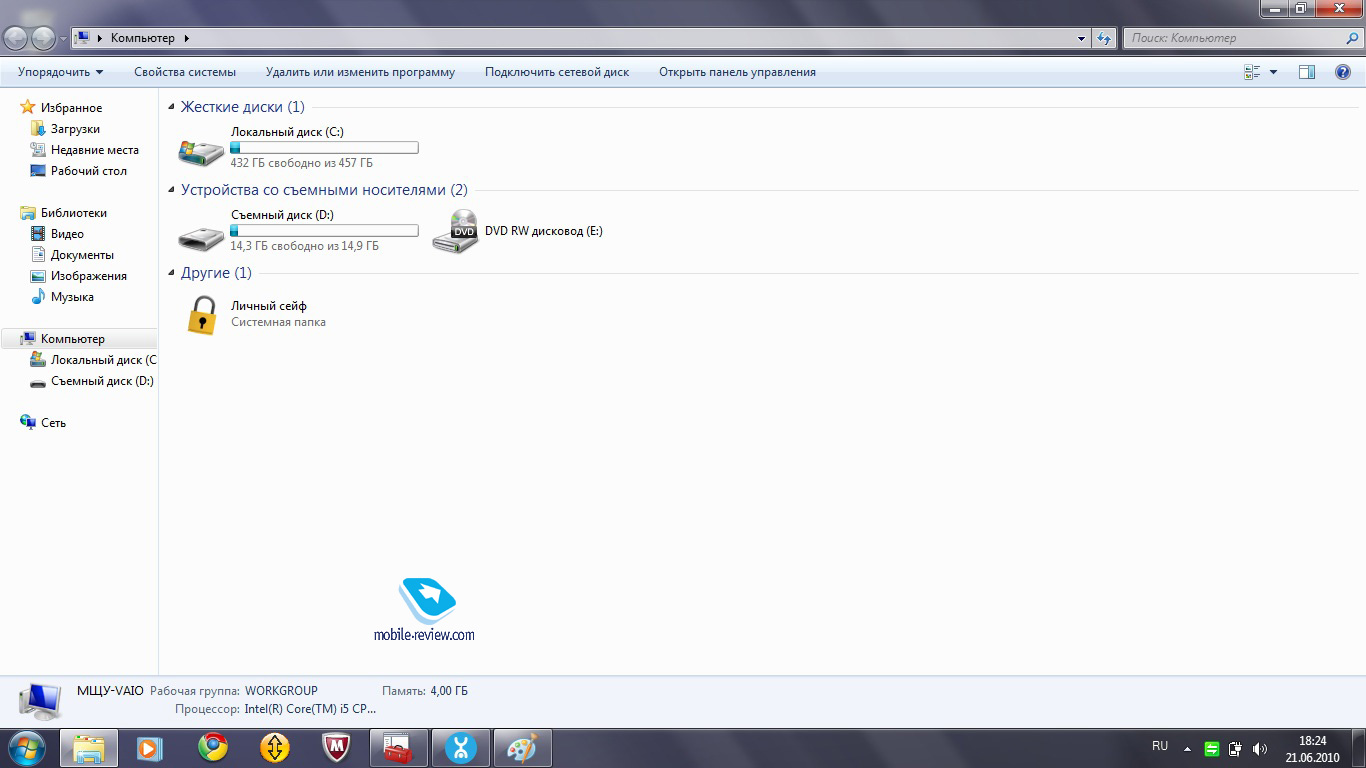This screenshot has width=1366, height=768.
Task: Open the Help question mark icon
Action: point(1343,72)
